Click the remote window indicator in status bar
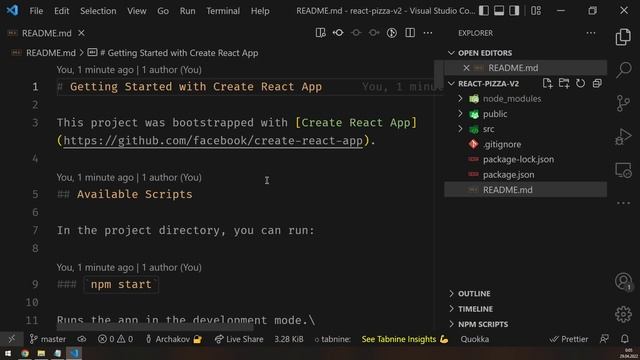 tap(11, 339)
